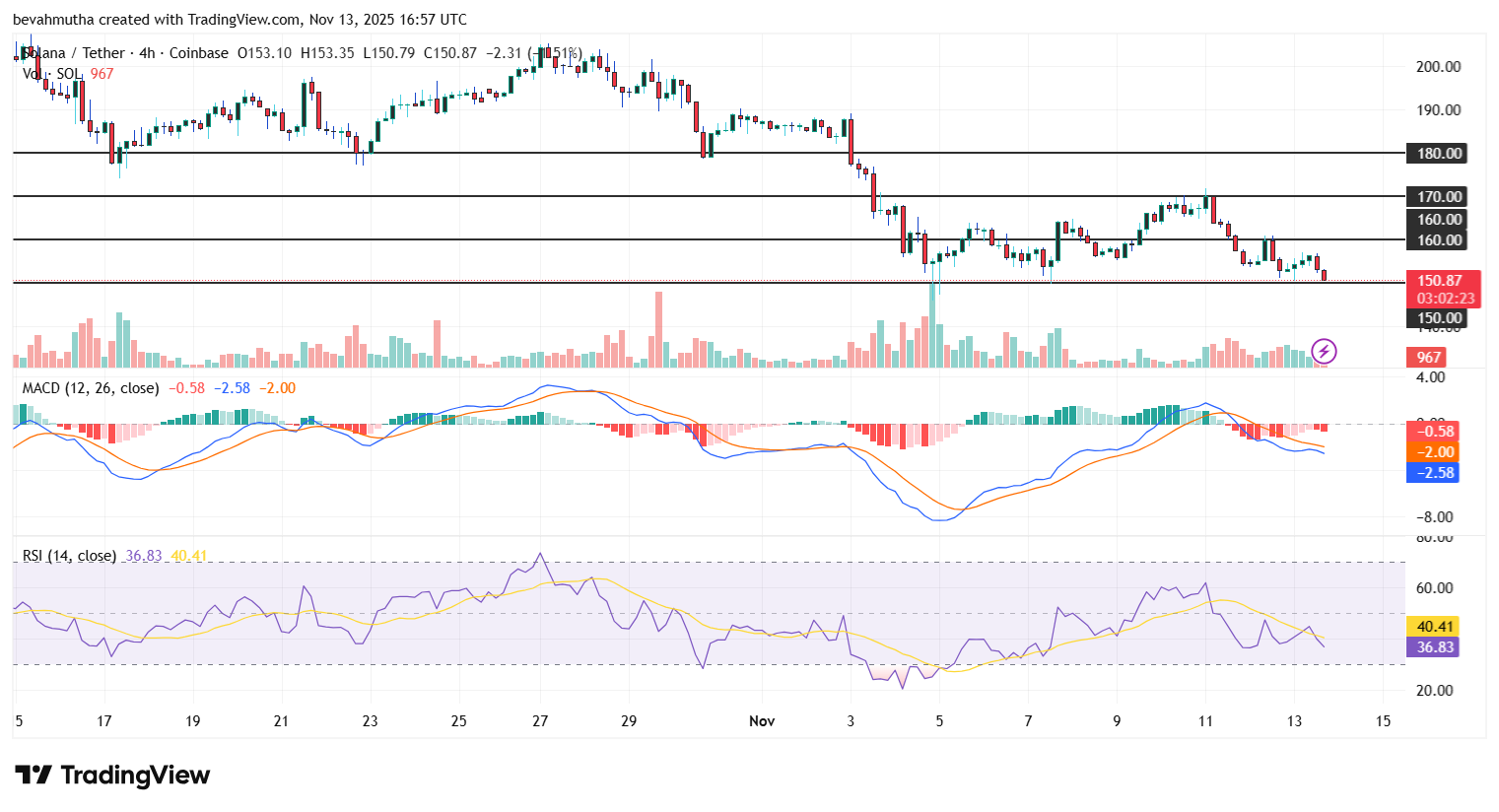Click the purple RSI value badge 36.83
Screen dimensions: 1499x812
pos(1435,645)
